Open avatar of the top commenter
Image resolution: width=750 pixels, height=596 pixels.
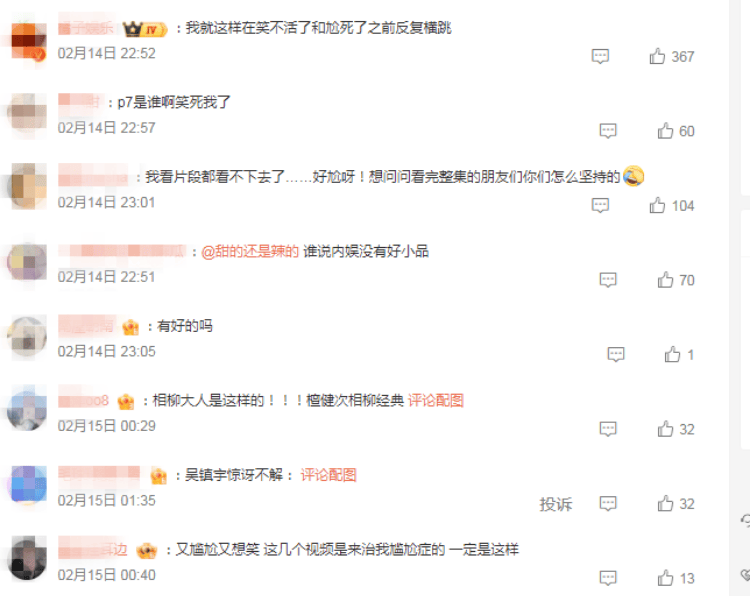pos(28,41)
